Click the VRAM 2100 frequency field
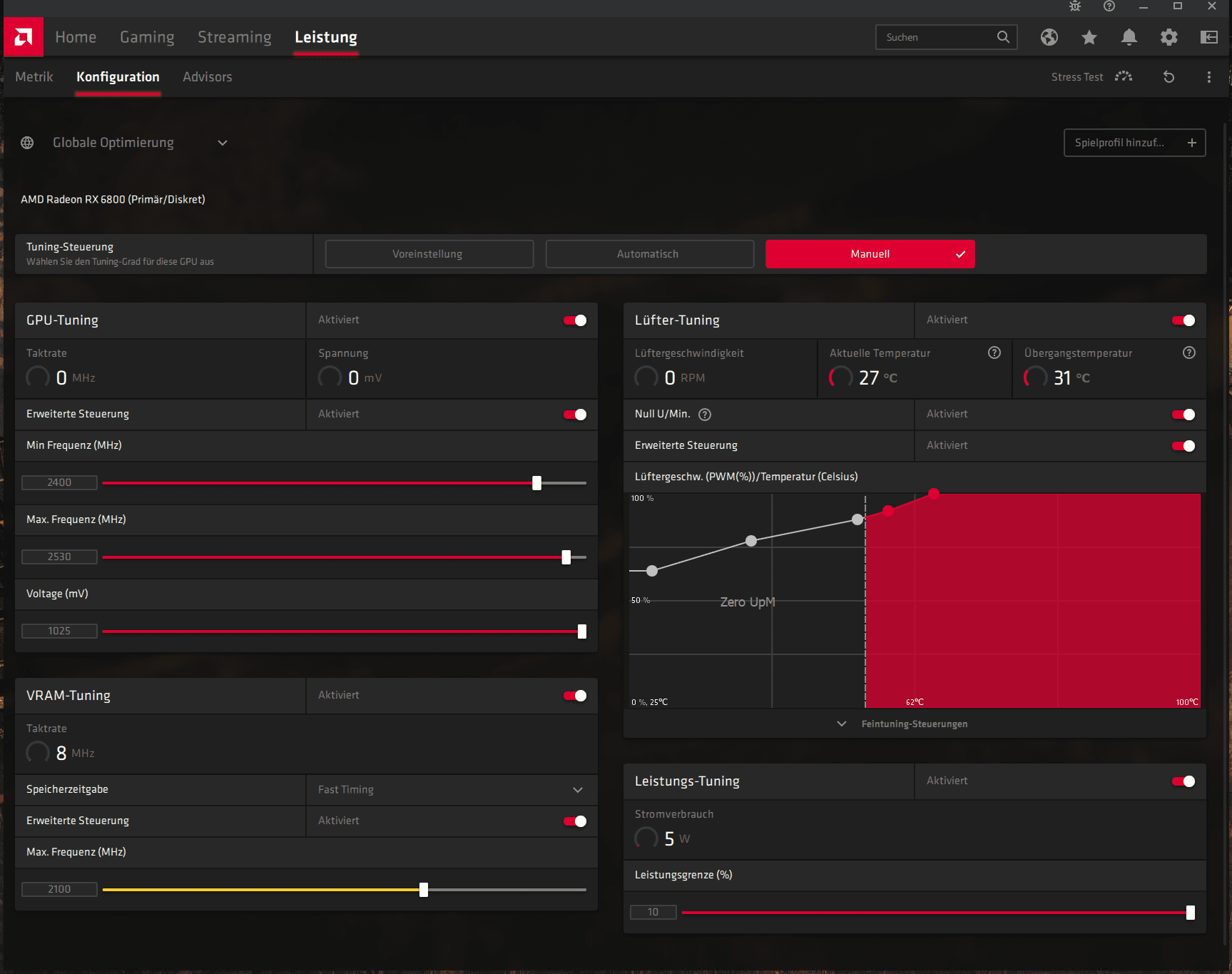The width and height of the screenshot is (1232, 974). tap(59, 890)
